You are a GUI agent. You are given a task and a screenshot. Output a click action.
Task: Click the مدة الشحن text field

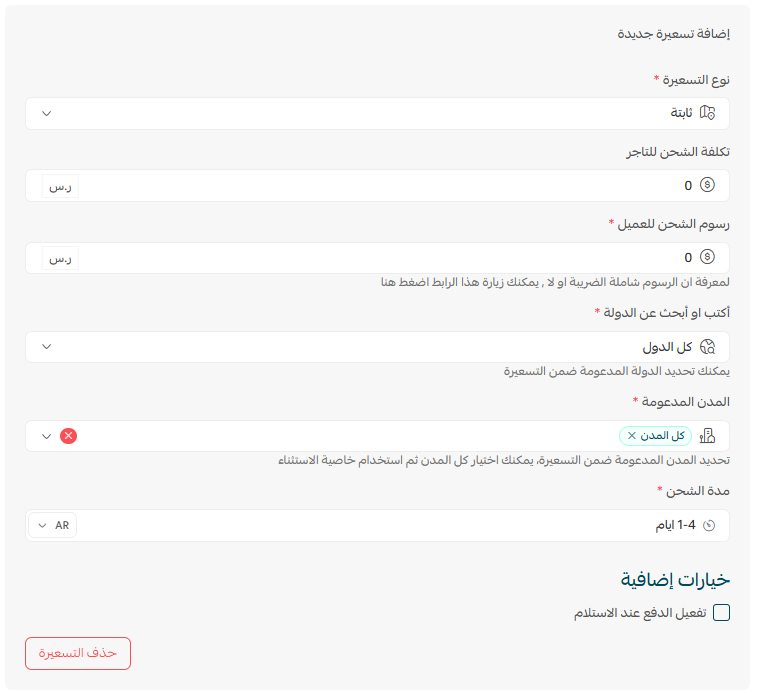[x=380, y=525]
